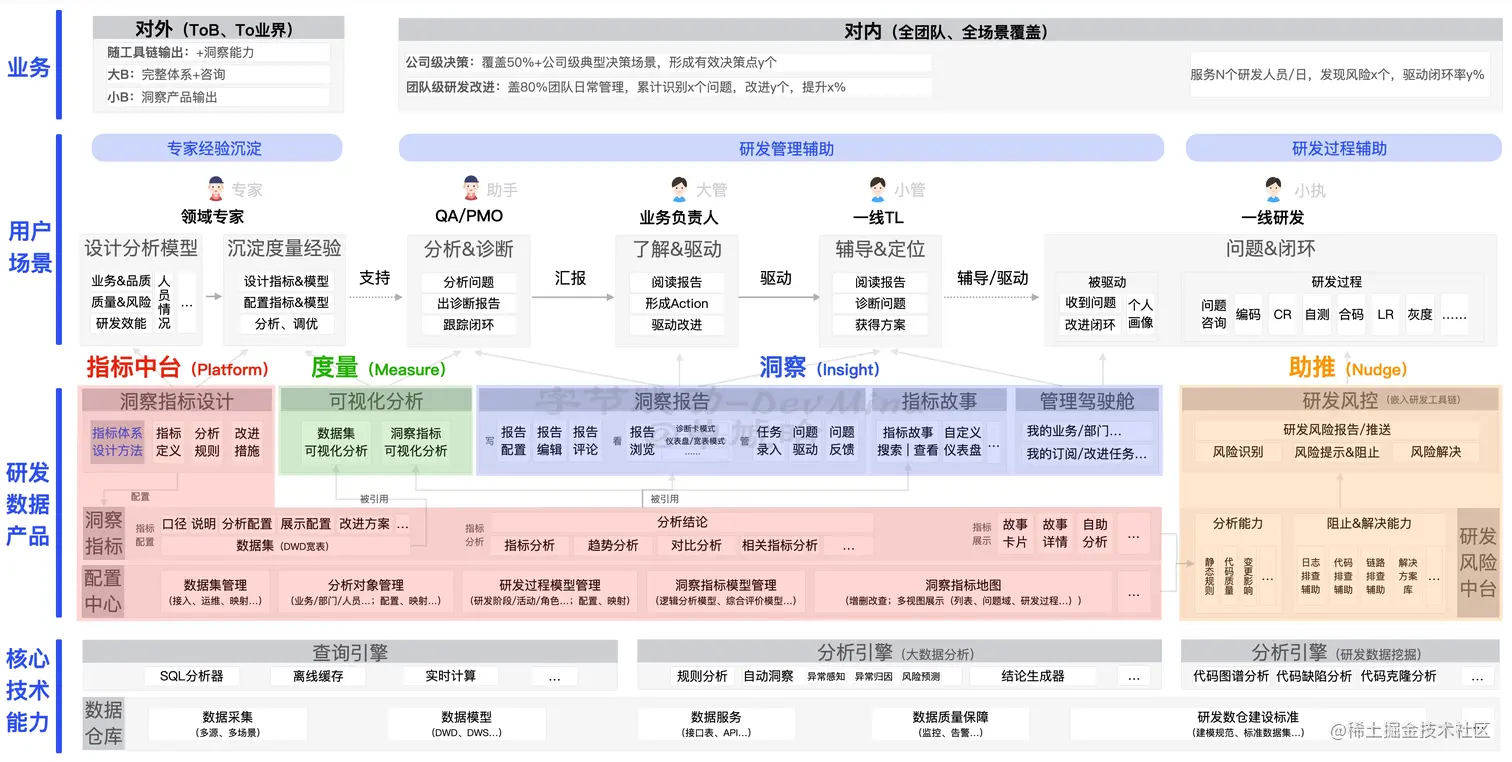Click the 个人画像 box
1512x762 pixels.
tap(1141, 313)
